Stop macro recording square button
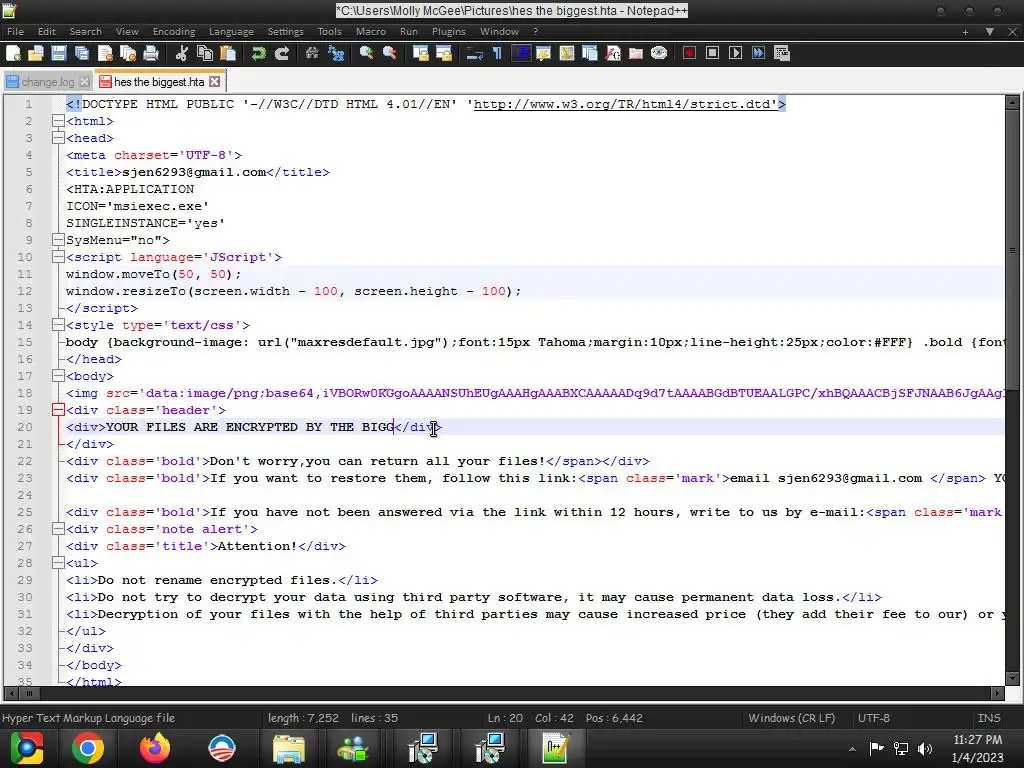Screen dimensions: 1024x768 [x=712, y=54]
